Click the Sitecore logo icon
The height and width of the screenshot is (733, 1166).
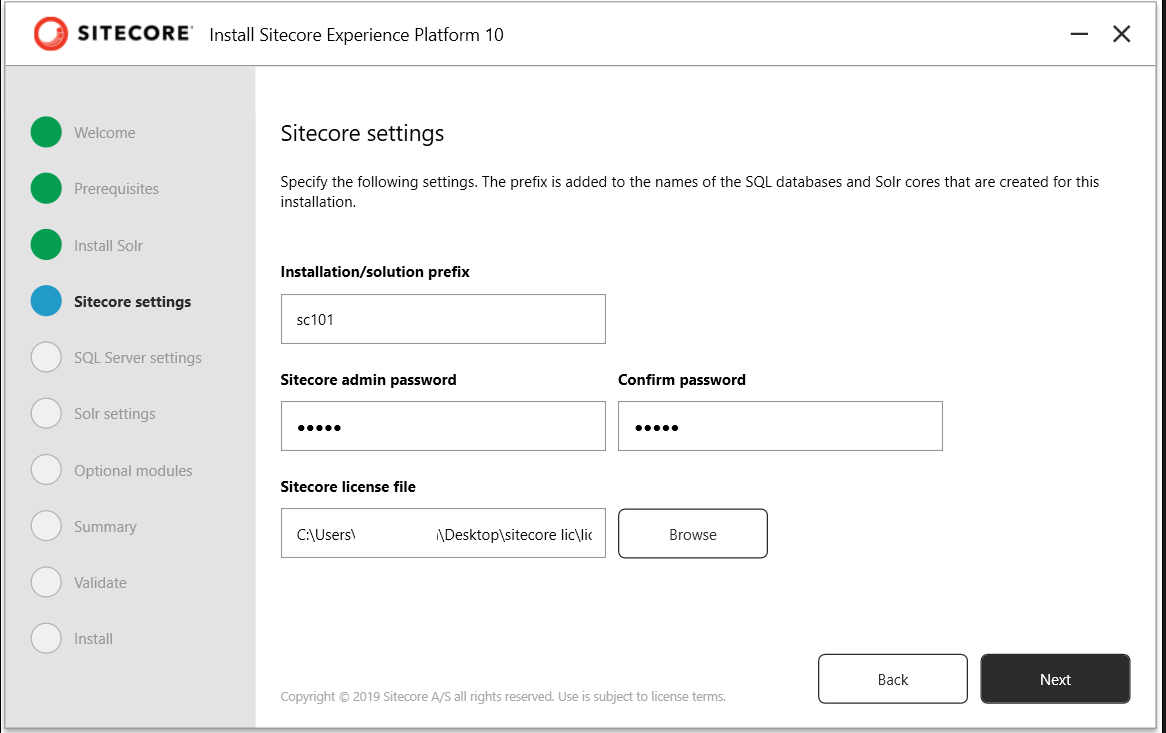(x=49, y=34)
